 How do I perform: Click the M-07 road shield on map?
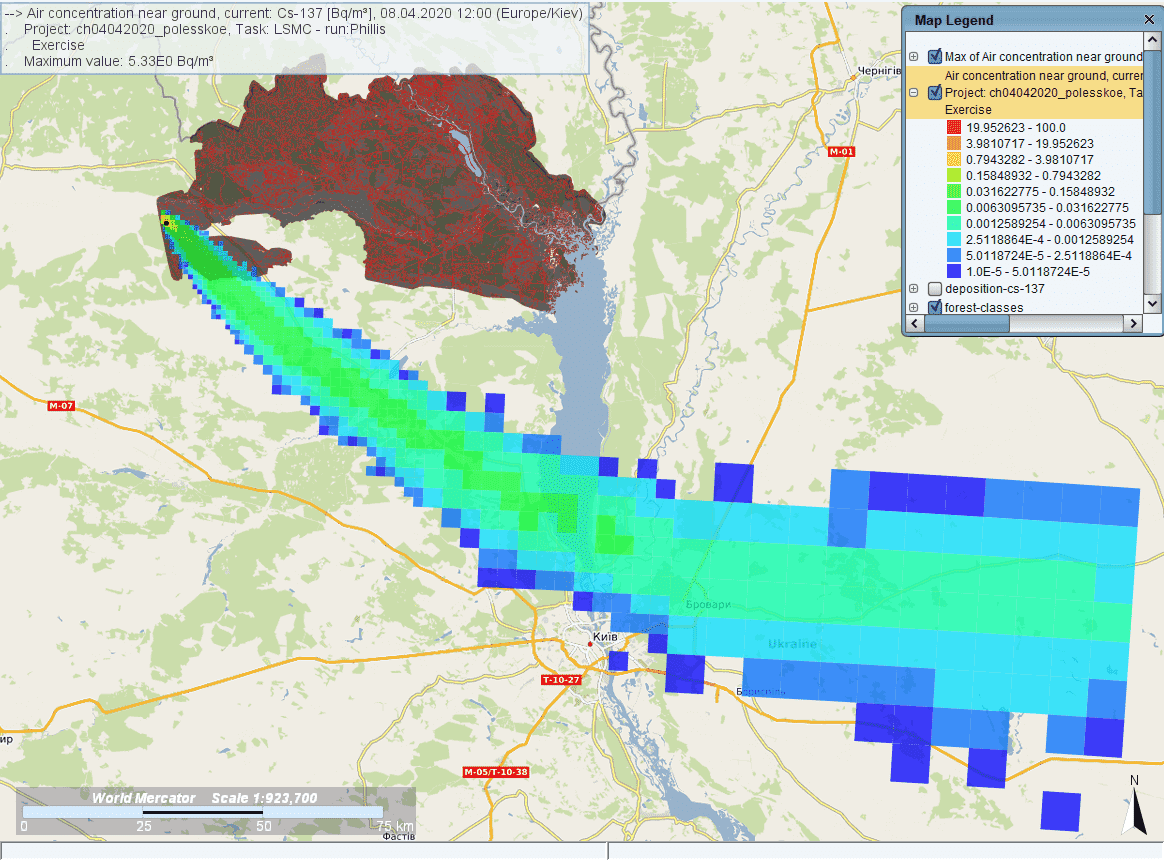point(61,405)
